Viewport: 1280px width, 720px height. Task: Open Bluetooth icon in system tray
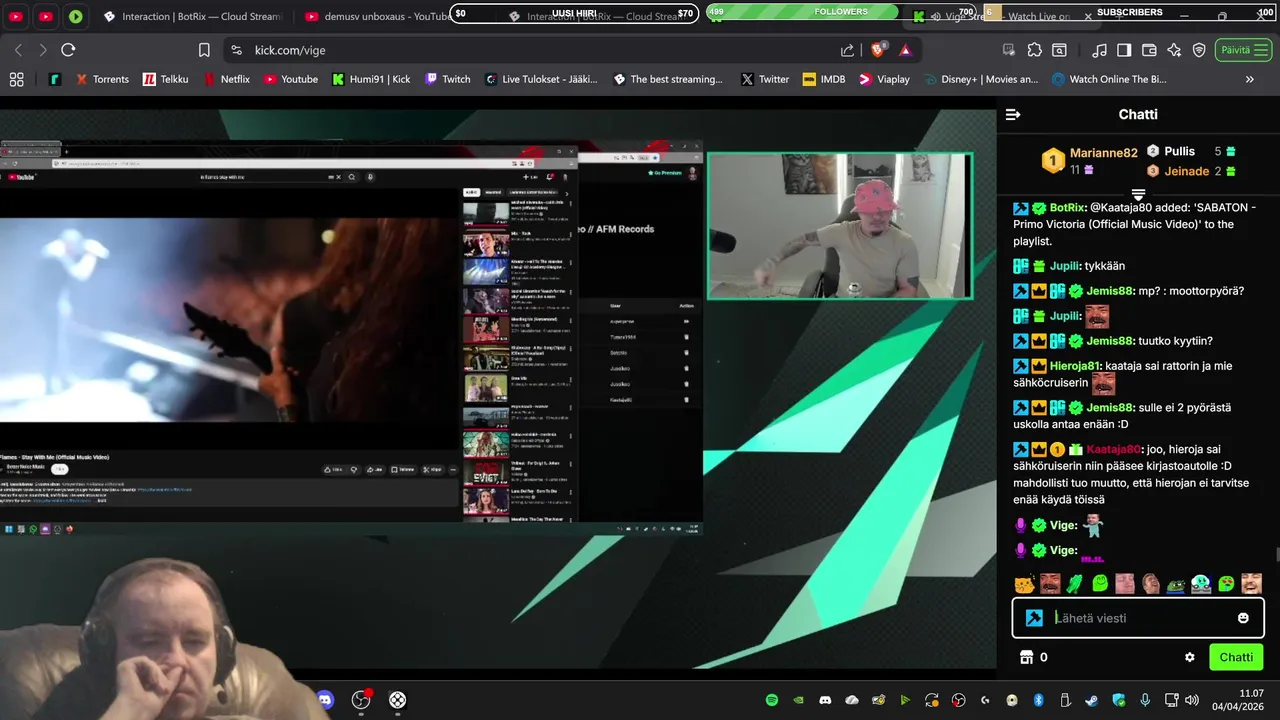(1038, 700)
